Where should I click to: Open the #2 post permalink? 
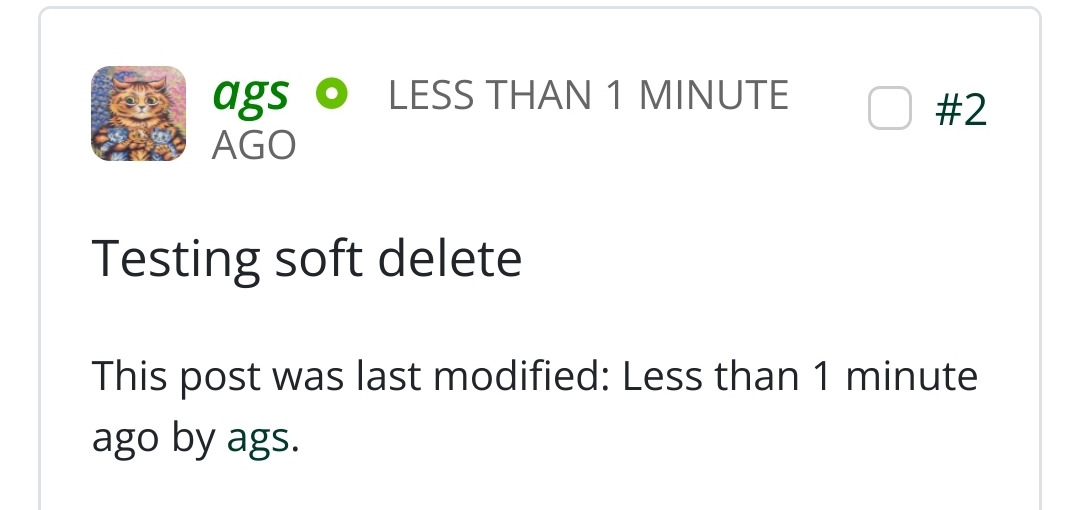961,109
